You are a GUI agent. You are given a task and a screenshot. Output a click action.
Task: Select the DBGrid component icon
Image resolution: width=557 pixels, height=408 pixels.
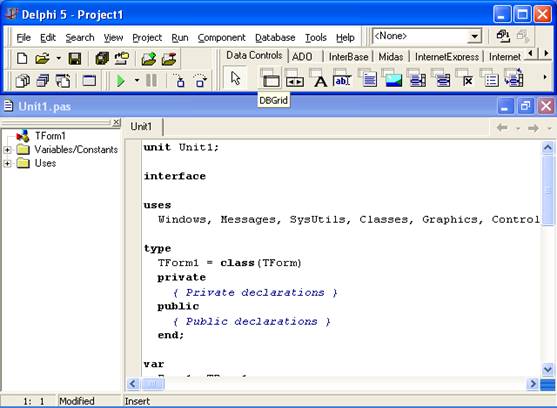click(270, 78)
